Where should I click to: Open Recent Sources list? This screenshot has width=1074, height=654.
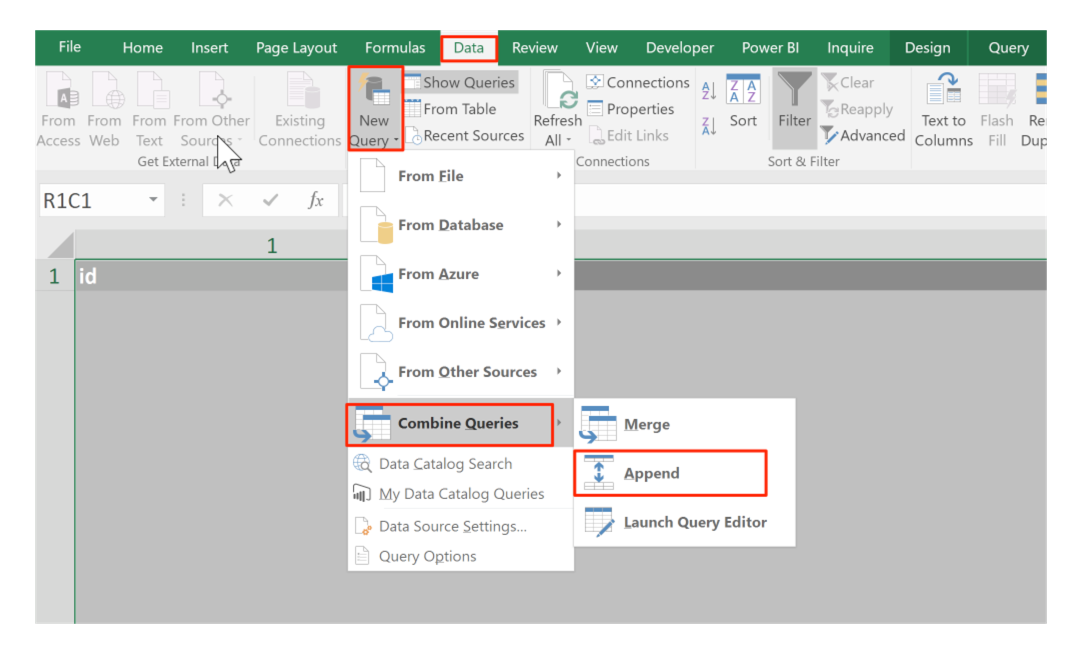(465, 136)
